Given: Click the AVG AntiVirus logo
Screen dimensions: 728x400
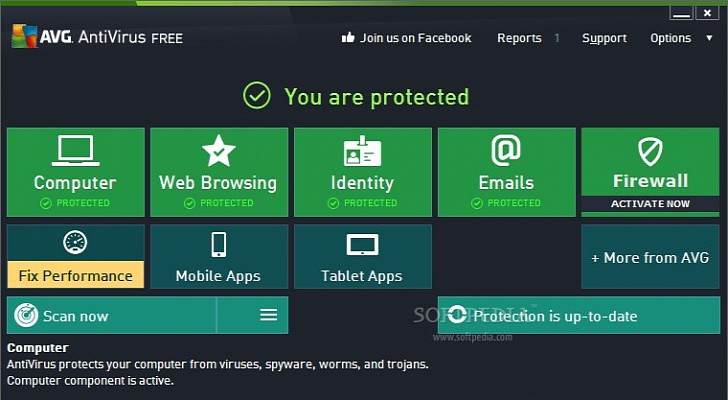Looking at the screenshot, I should point(96,37).
